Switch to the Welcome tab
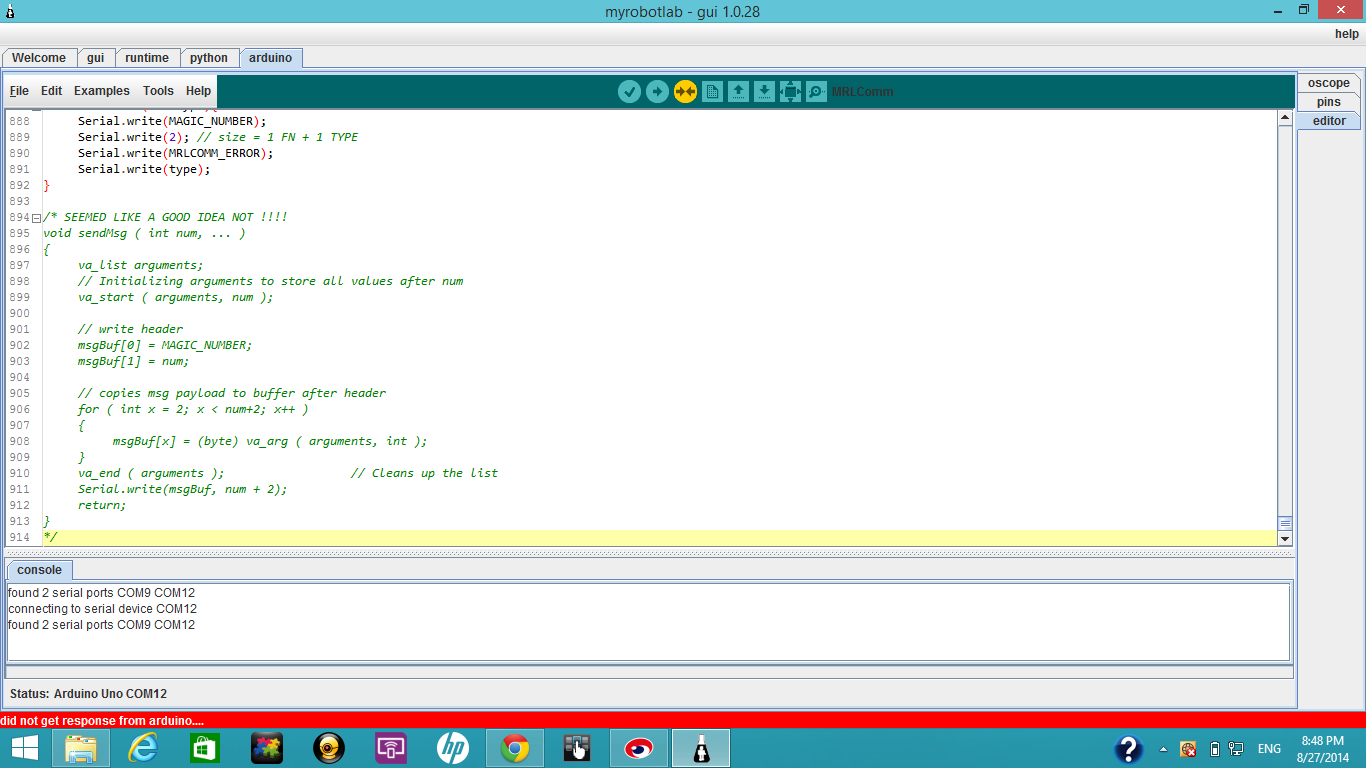The height and width of the screenshot is (768, 1366). pyautogui.click(x=39, y=58)
